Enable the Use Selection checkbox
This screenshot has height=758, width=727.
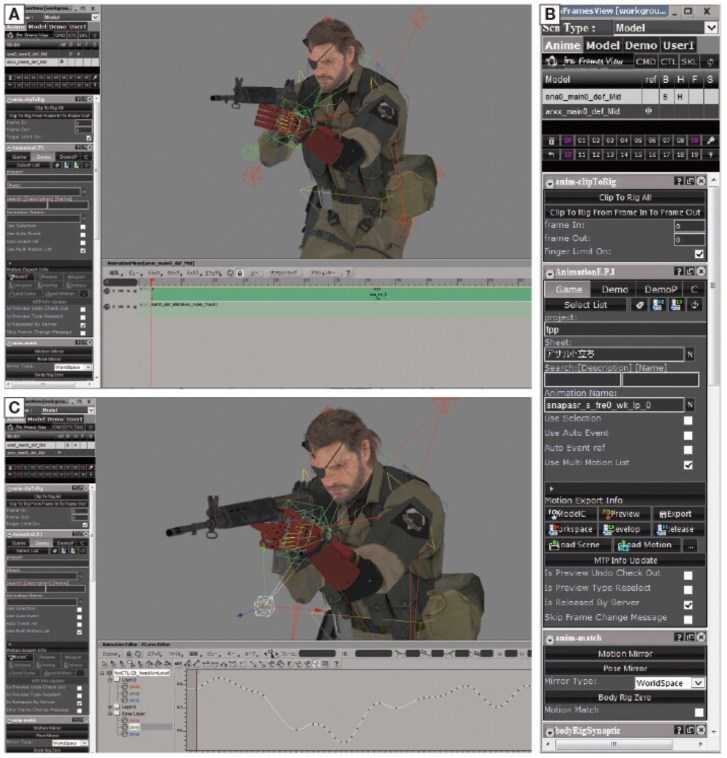pyautogui.click(x=688, y=421)
